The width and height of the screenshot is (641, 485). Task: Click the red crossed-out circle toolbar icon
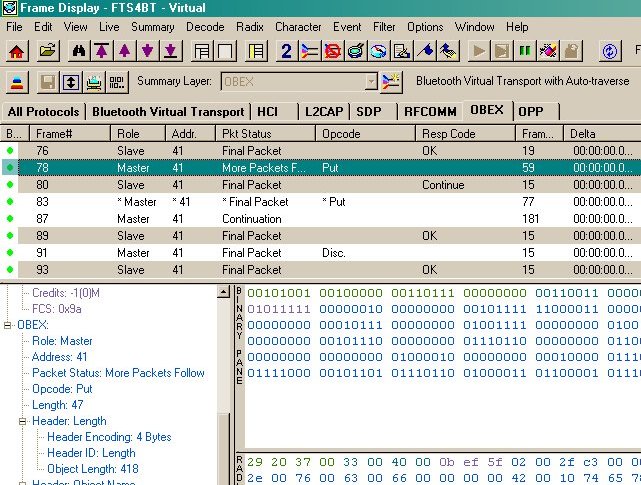pyautogui.click(x=332, y=51)
